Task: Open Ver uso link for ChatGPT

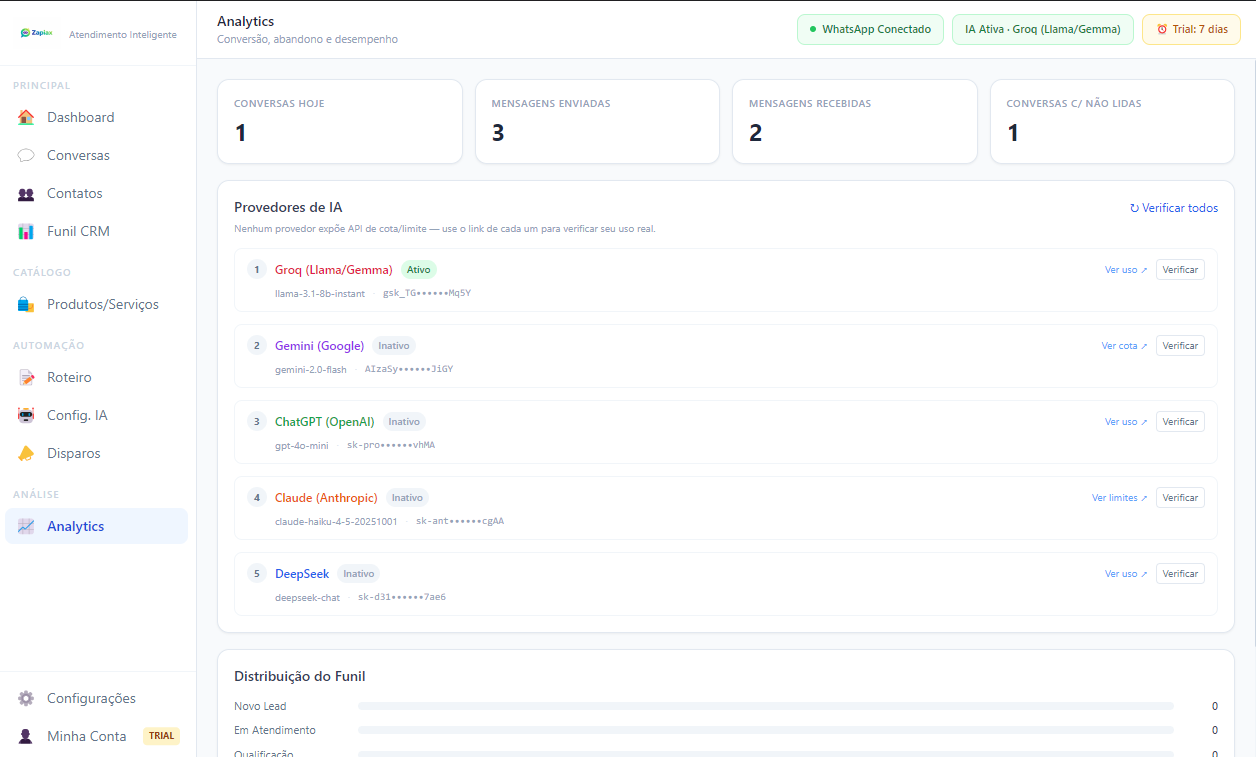Action: coord(1126,422)
